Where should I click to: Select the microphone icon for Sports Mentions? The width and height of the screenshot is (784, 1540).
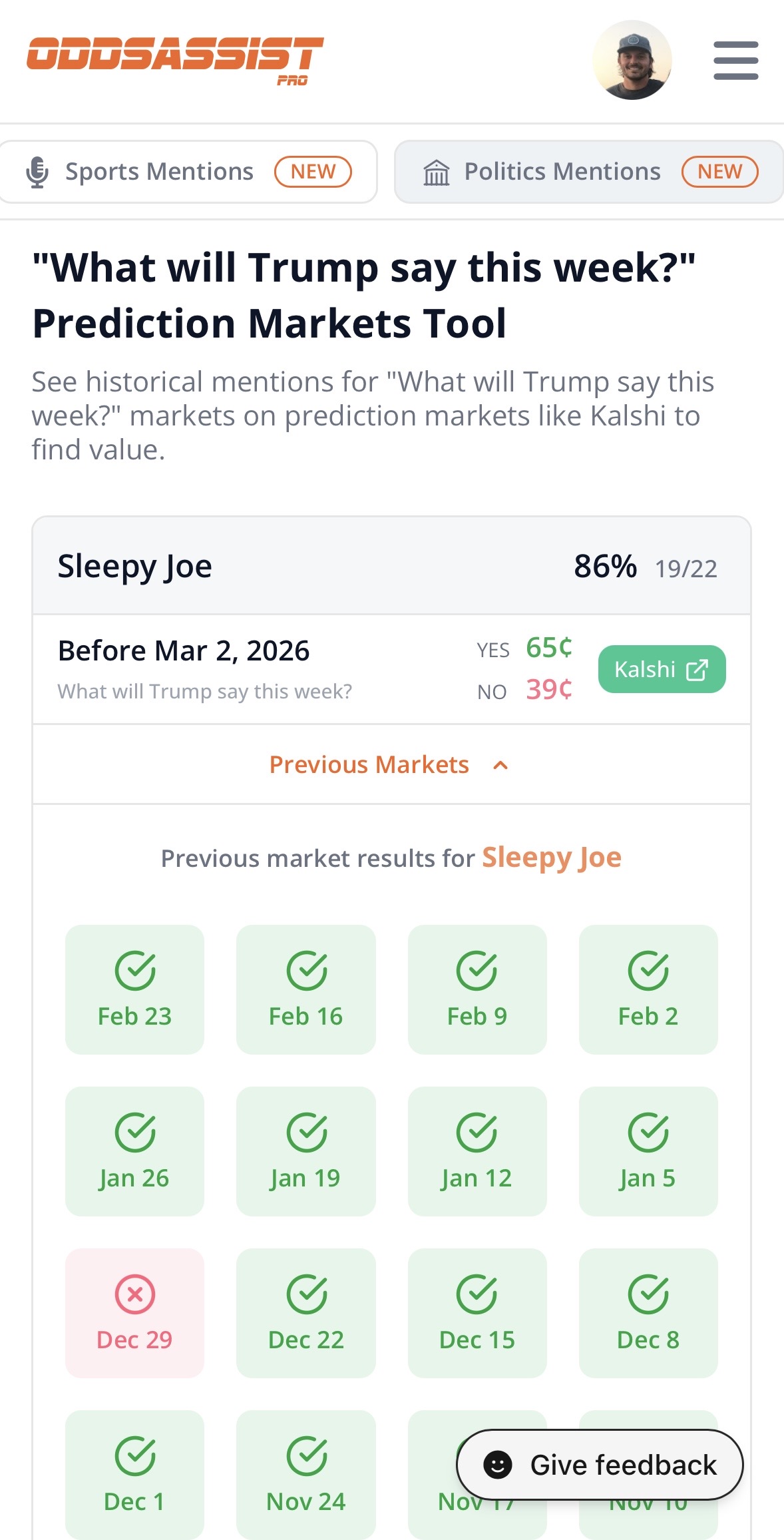click(x=38, y=172)
